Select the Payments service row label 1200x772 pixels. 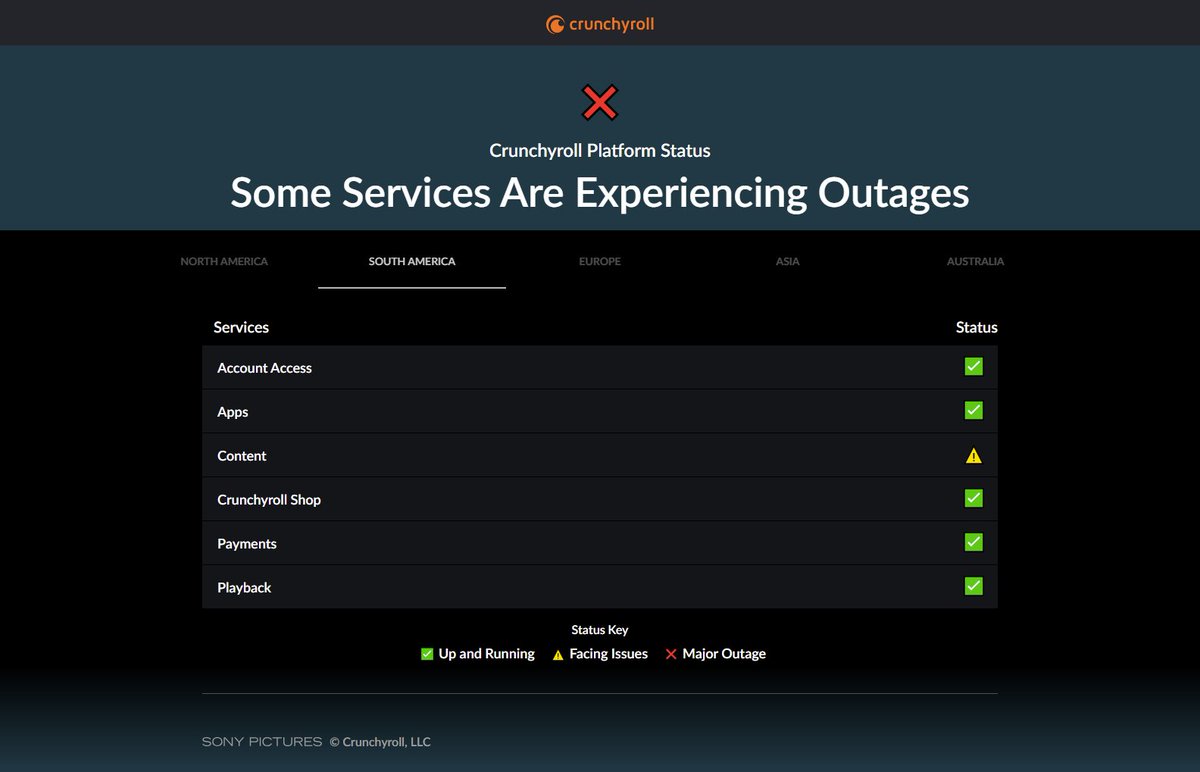247,544
